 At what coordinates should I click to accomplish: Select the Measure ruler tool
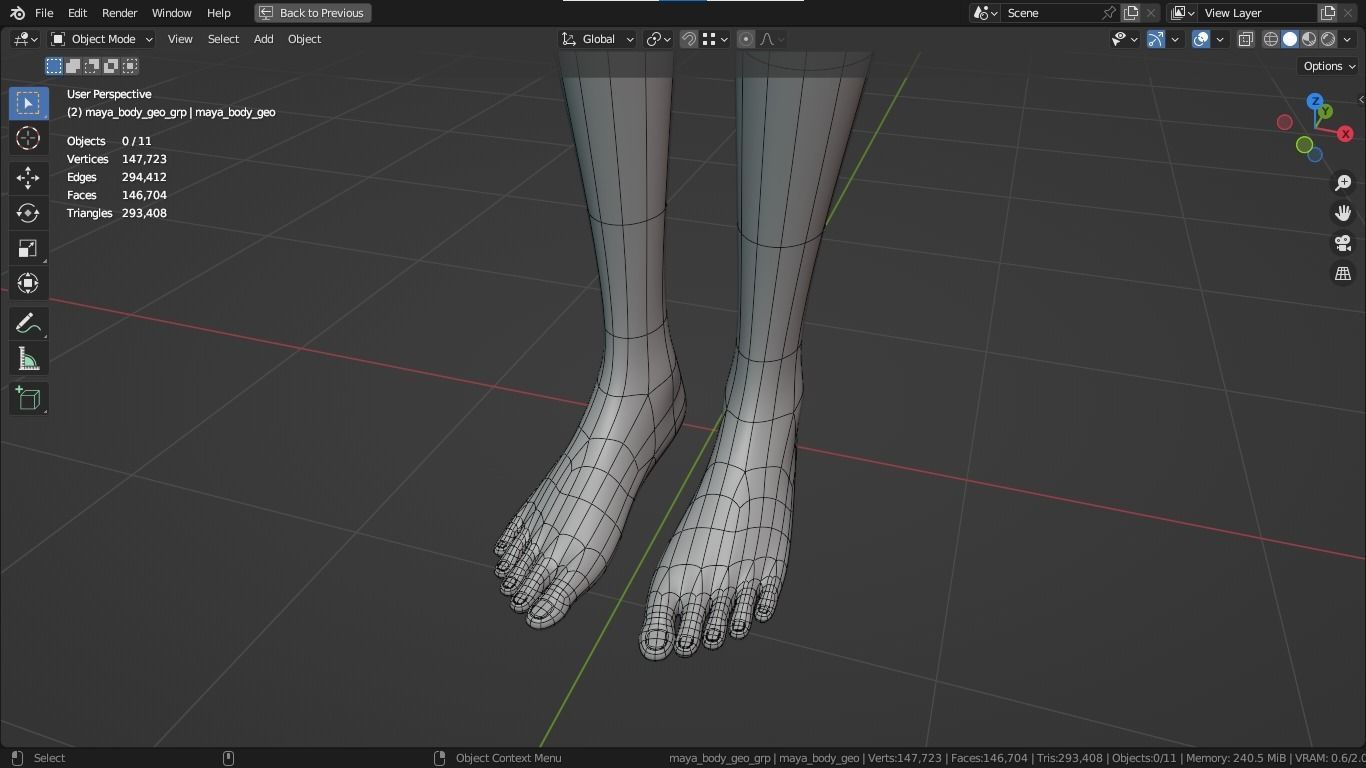[28, 359]
